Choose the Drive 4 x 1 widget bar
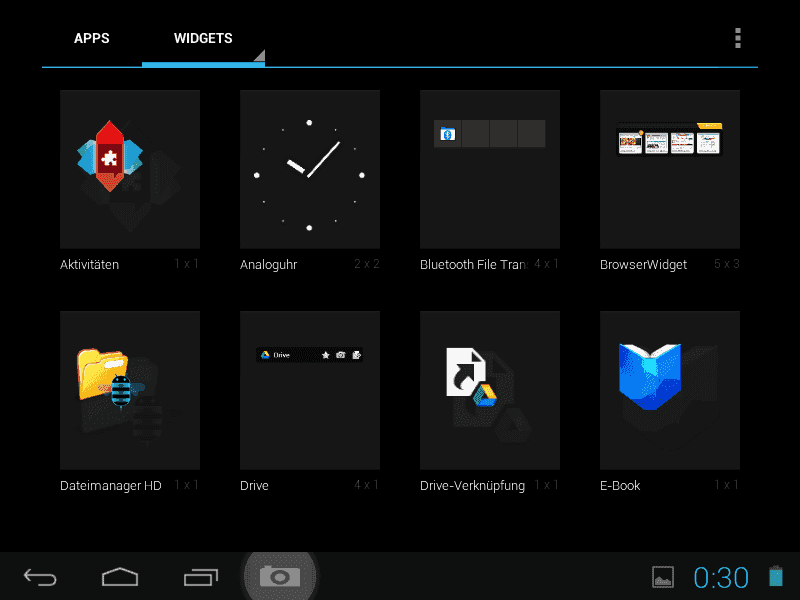The image size is (800, 600). tap(310, 355)
